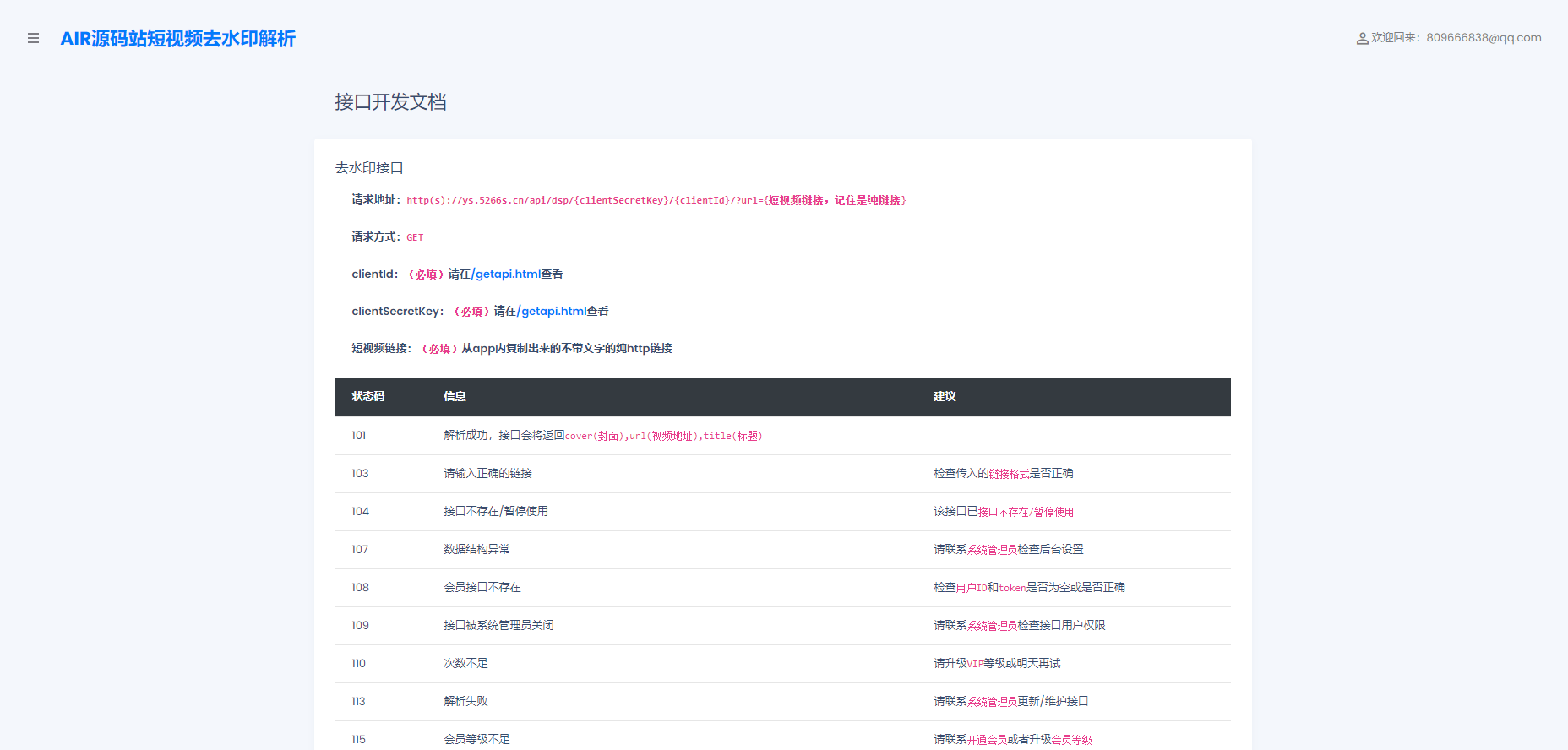
Task: Click the 状态码 column header
Action: click(x=367, y=396)
